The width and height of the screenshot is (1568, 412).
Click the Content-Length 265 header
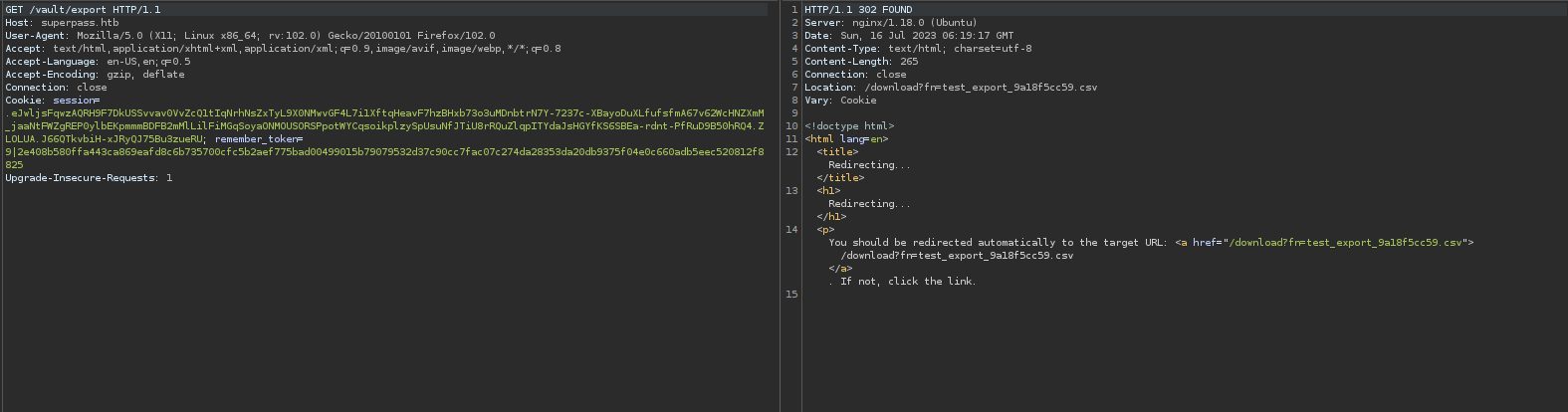point(861,62)
